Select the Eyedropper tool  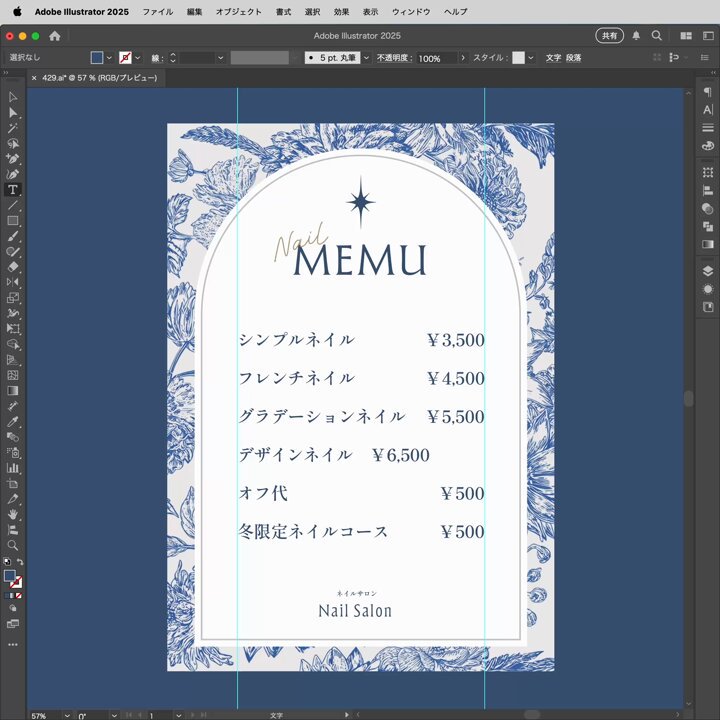pyautogui.click(x=12, y=422)
